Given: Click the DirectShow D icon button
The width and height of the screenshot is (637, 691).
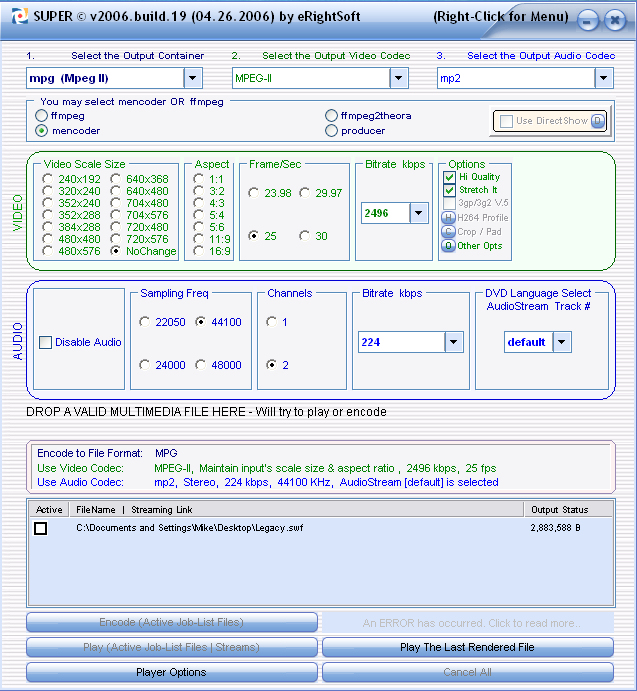Looking at the screenshot, I should (x=598, y=121).
